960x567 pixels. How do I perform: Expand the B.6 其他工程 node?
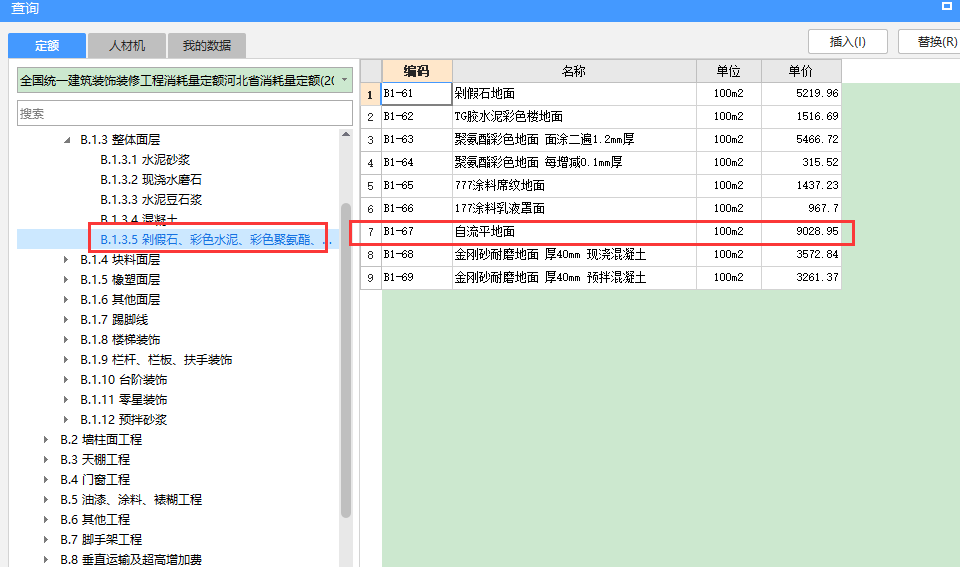pos(46,520)
